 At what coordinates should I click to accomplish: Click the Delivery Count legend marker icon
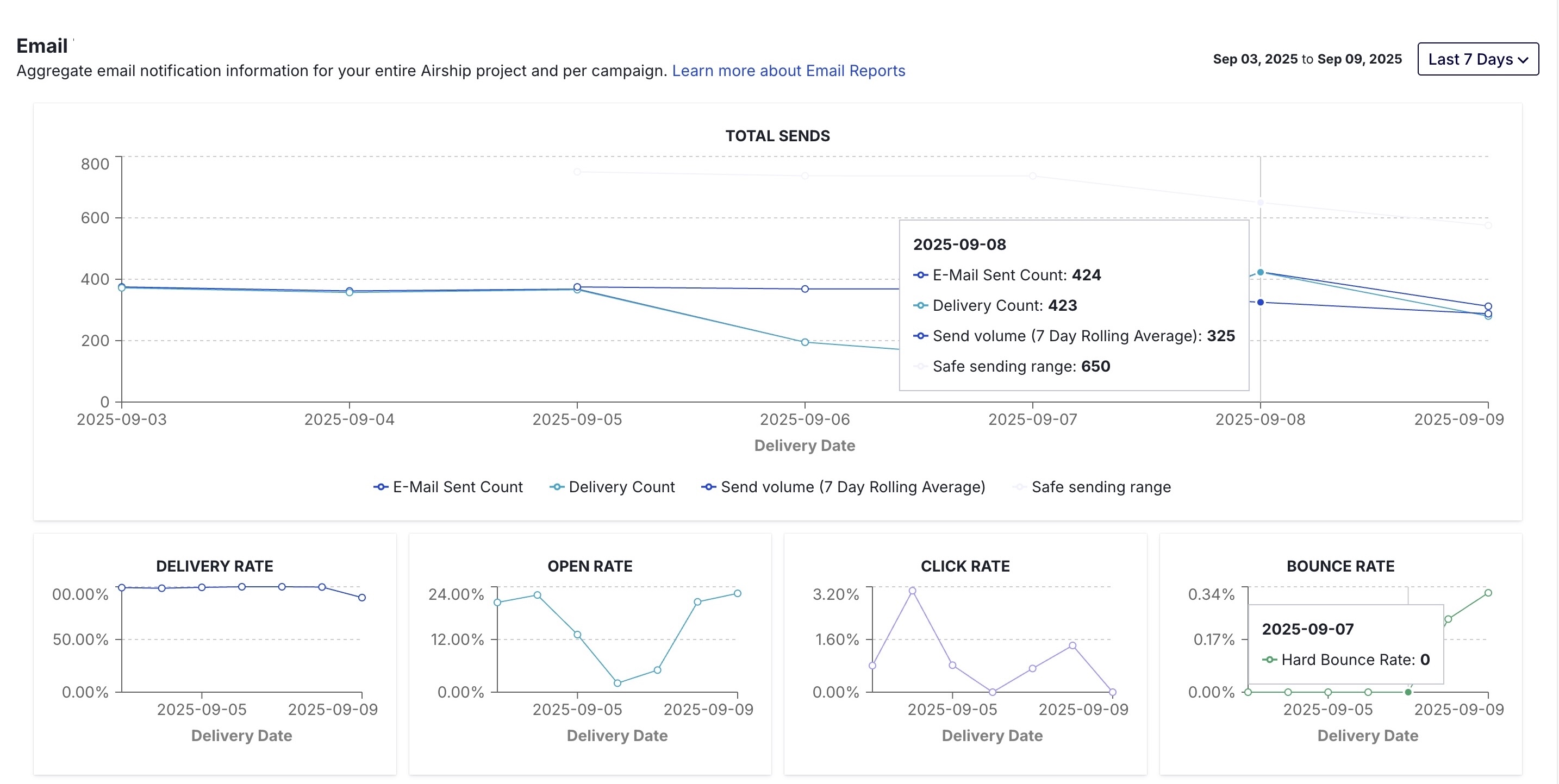(x=557, y=487)
